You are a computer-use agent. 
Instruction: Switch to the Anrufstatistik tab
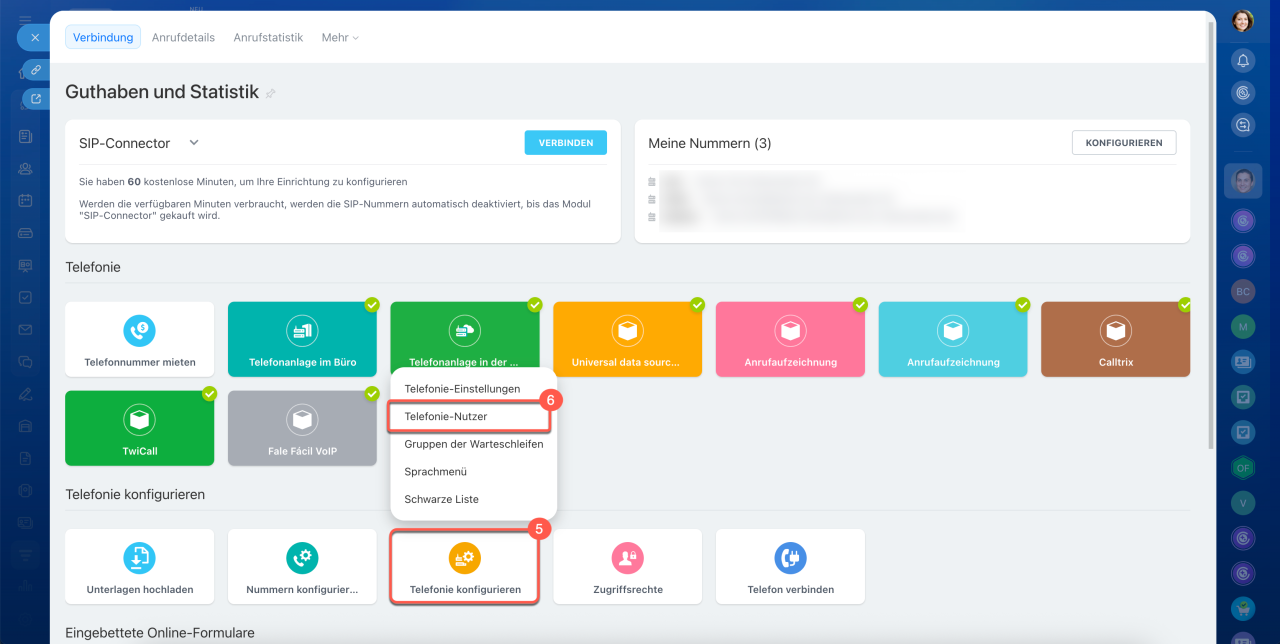[268, 37]
